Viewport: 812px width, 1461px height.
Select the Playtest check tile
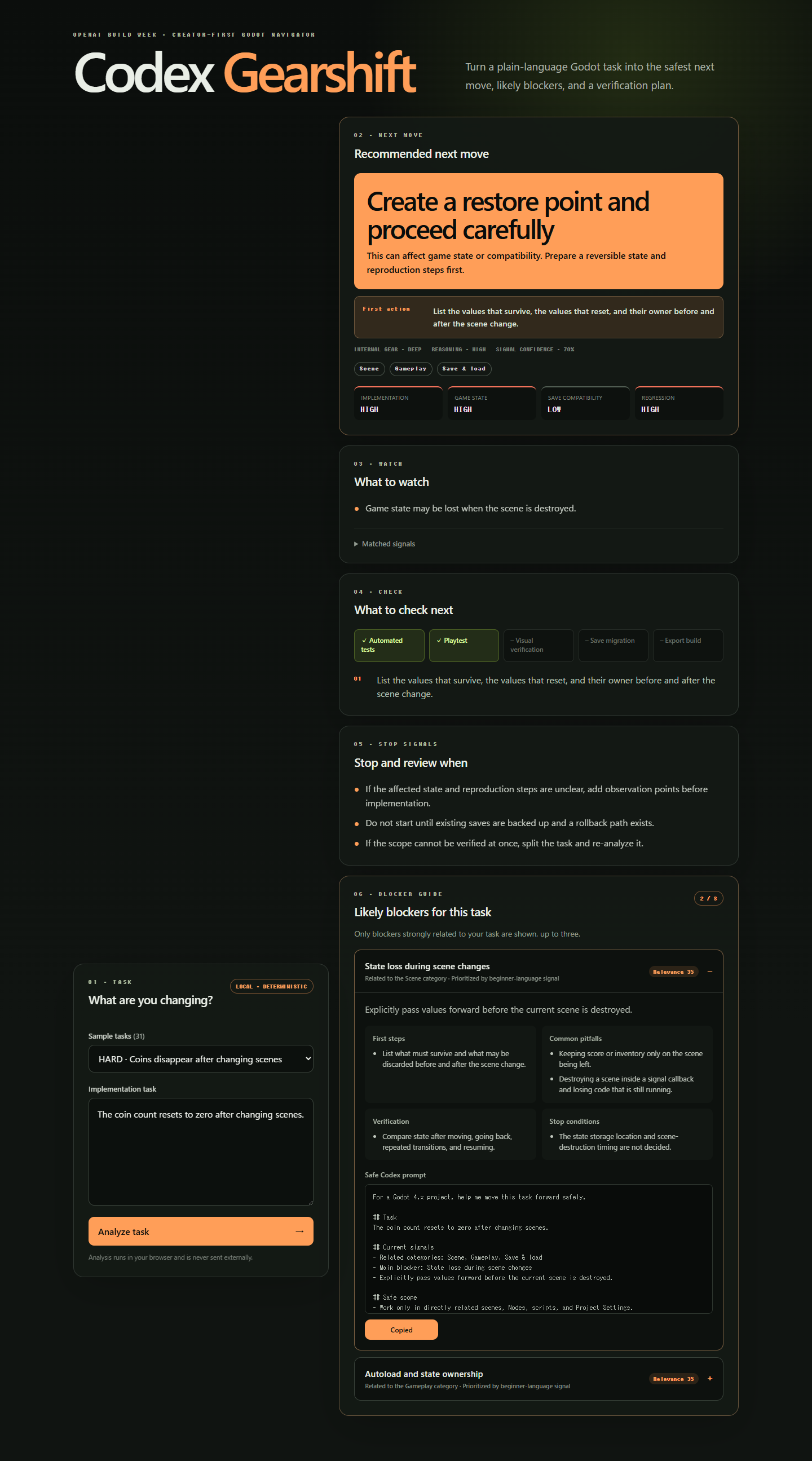(x=464, y=646)
